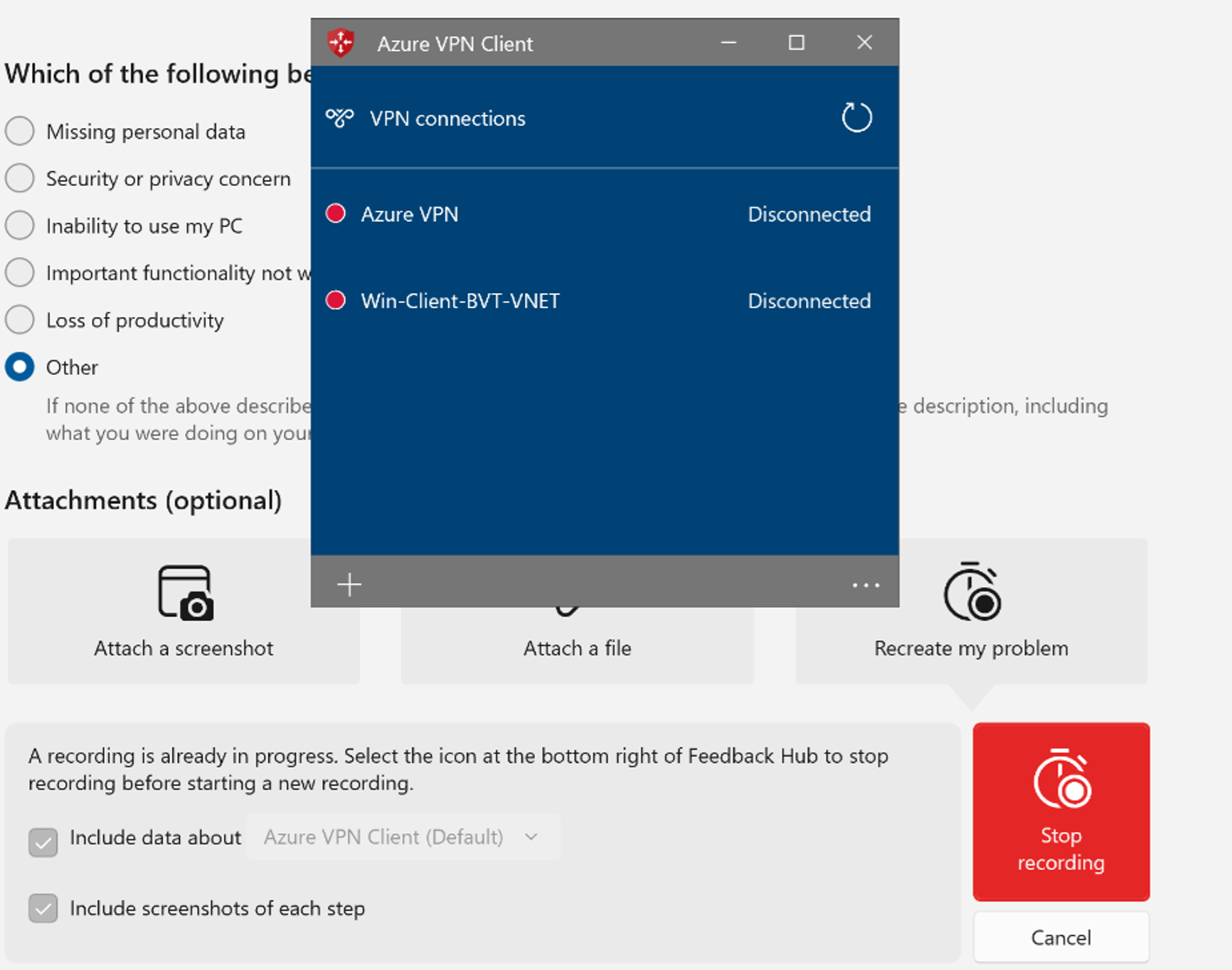This screenshot has width=1232, height=970.
Task: Click the recording already in progress message
Action: pos(458,769)
